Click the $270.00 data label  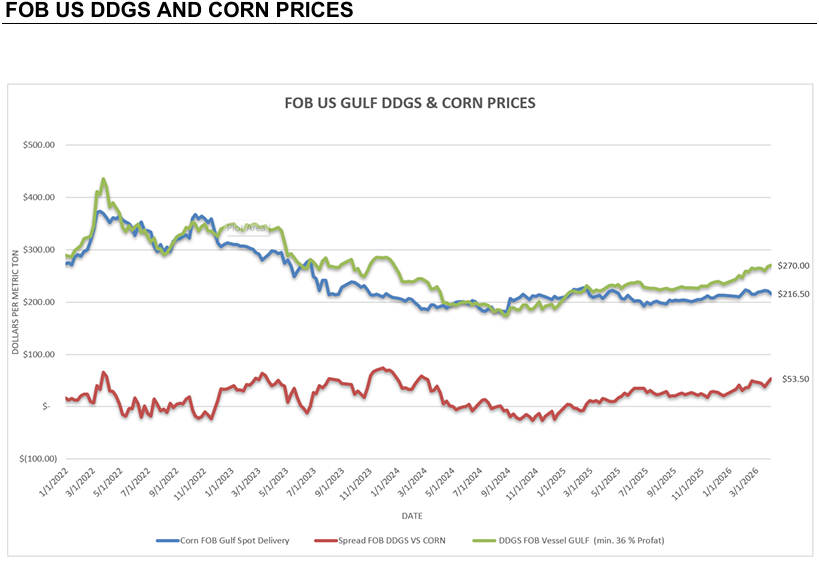[x=793, y=266]
